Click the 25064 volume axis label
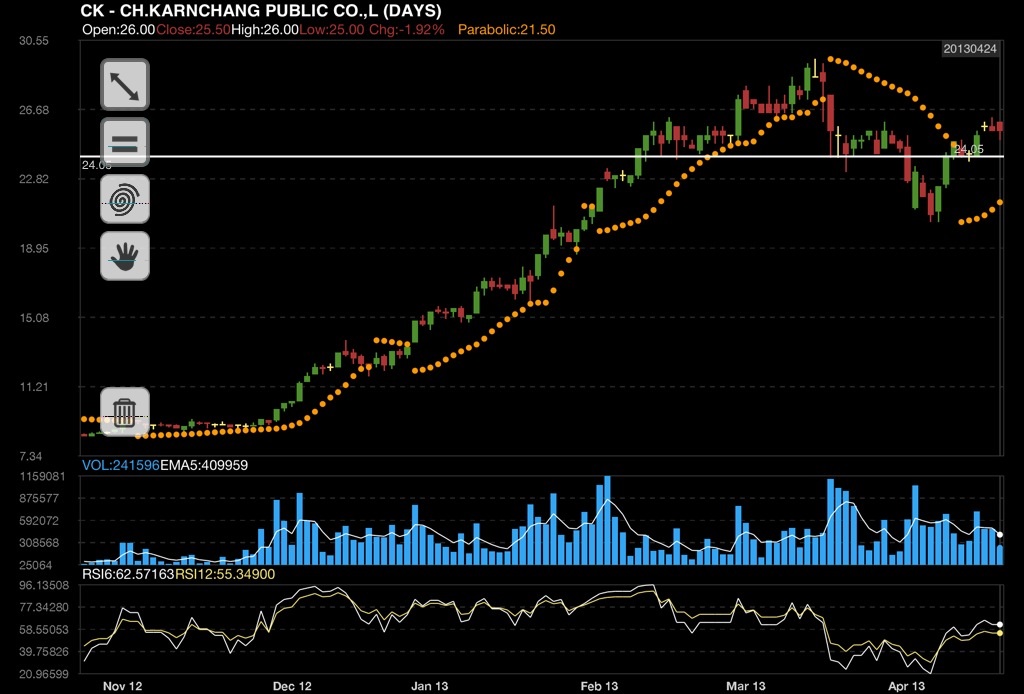Screen dimensions: 1024x694 [36, 565]
